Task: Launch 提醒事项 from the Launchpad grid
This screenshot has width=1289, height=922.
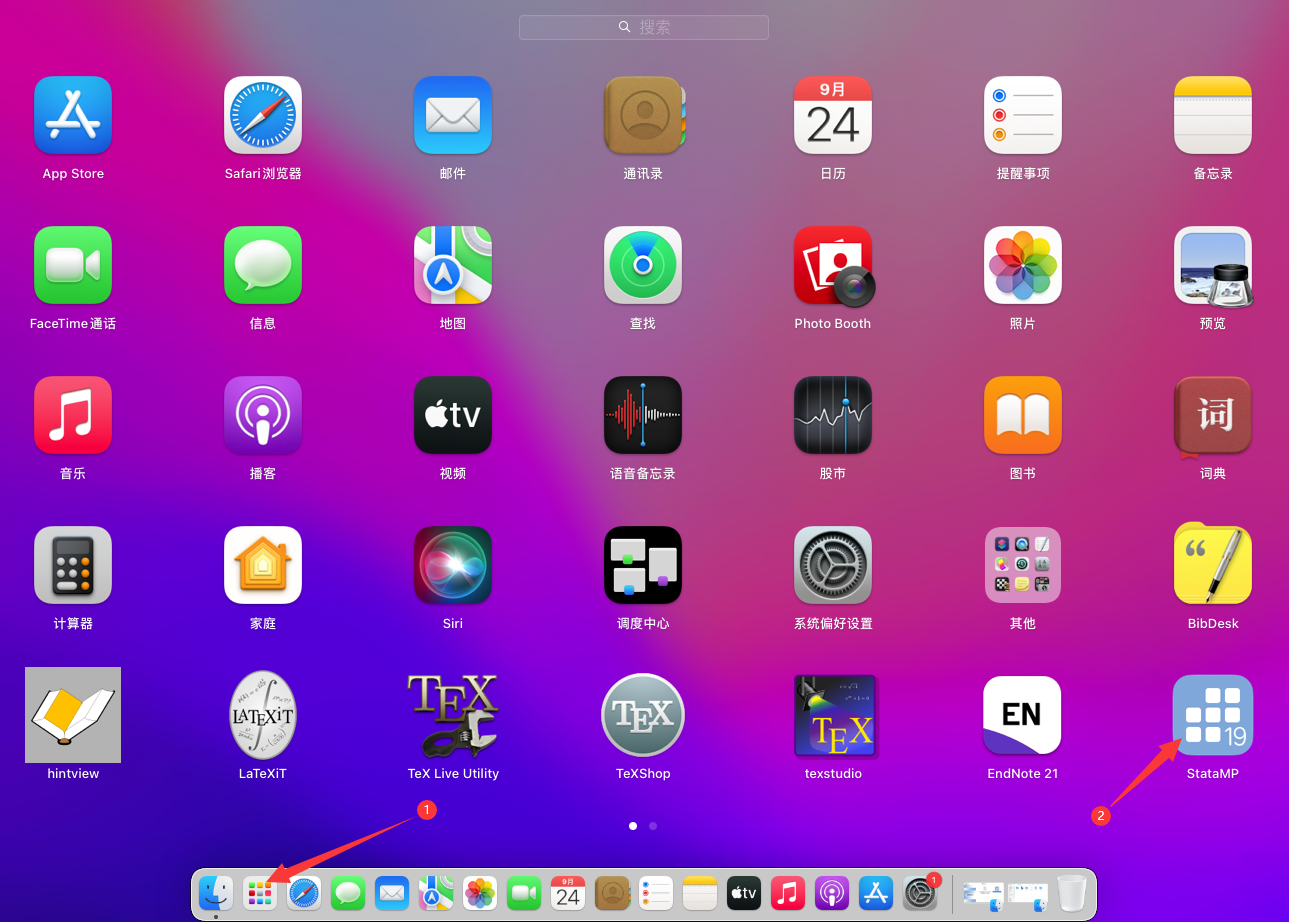Action: 1023,115
